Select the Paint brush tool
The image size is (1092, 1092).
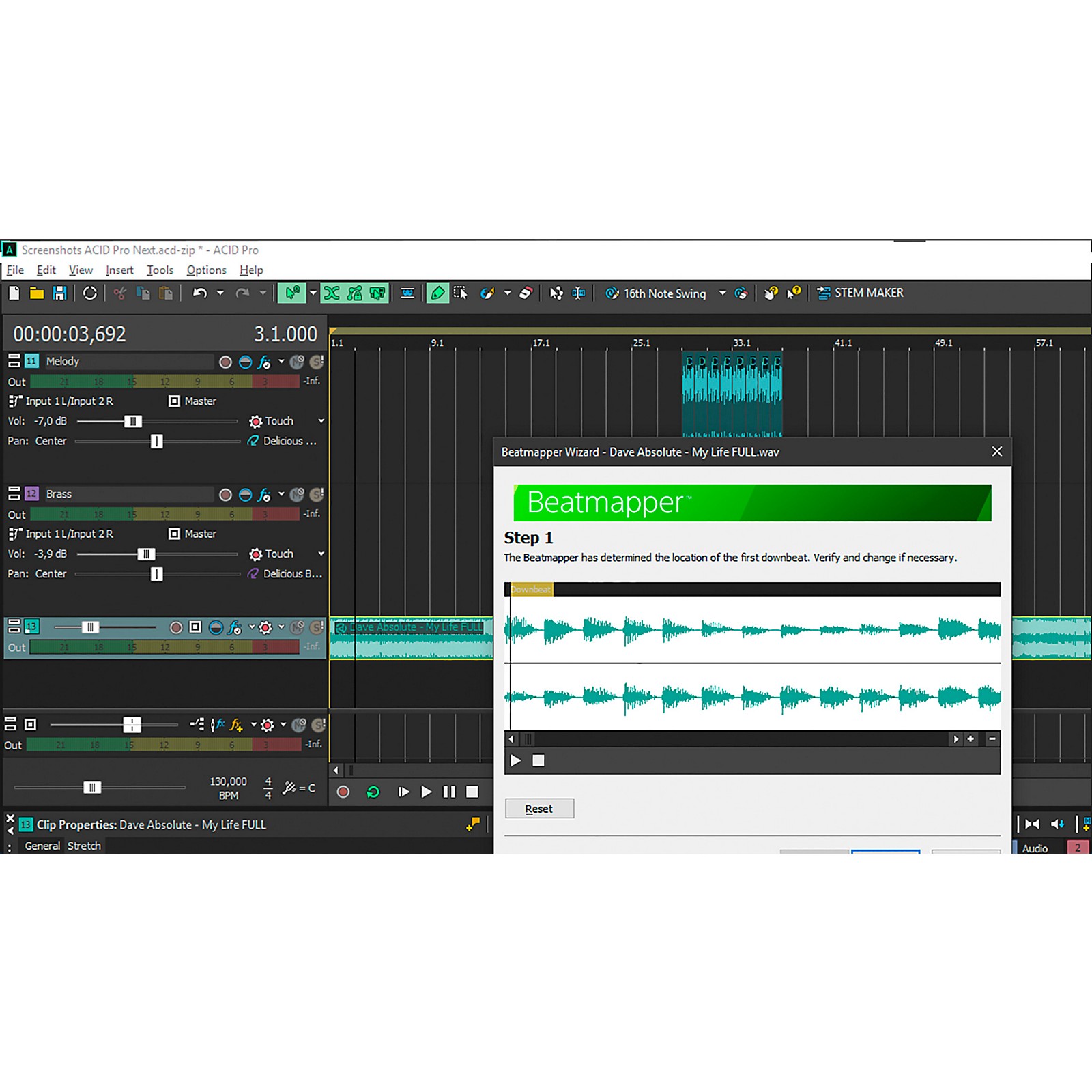pyautogui.click(x=487, y=293)
